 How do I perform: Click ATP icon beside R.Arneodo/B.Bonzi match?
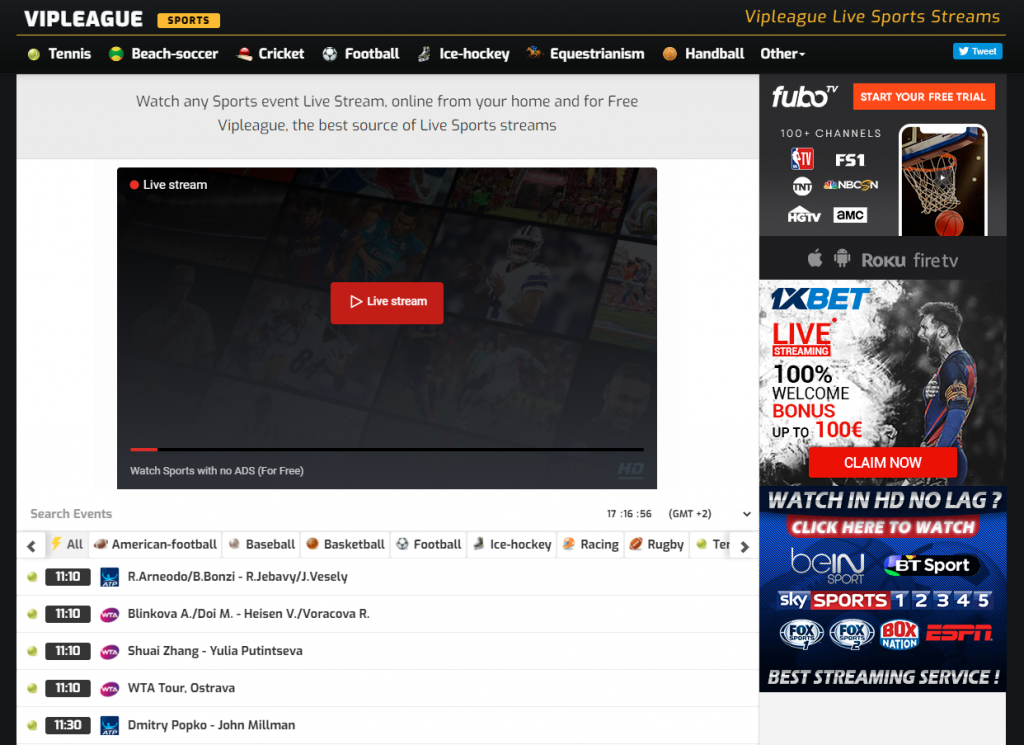click(x=109, y=577)
